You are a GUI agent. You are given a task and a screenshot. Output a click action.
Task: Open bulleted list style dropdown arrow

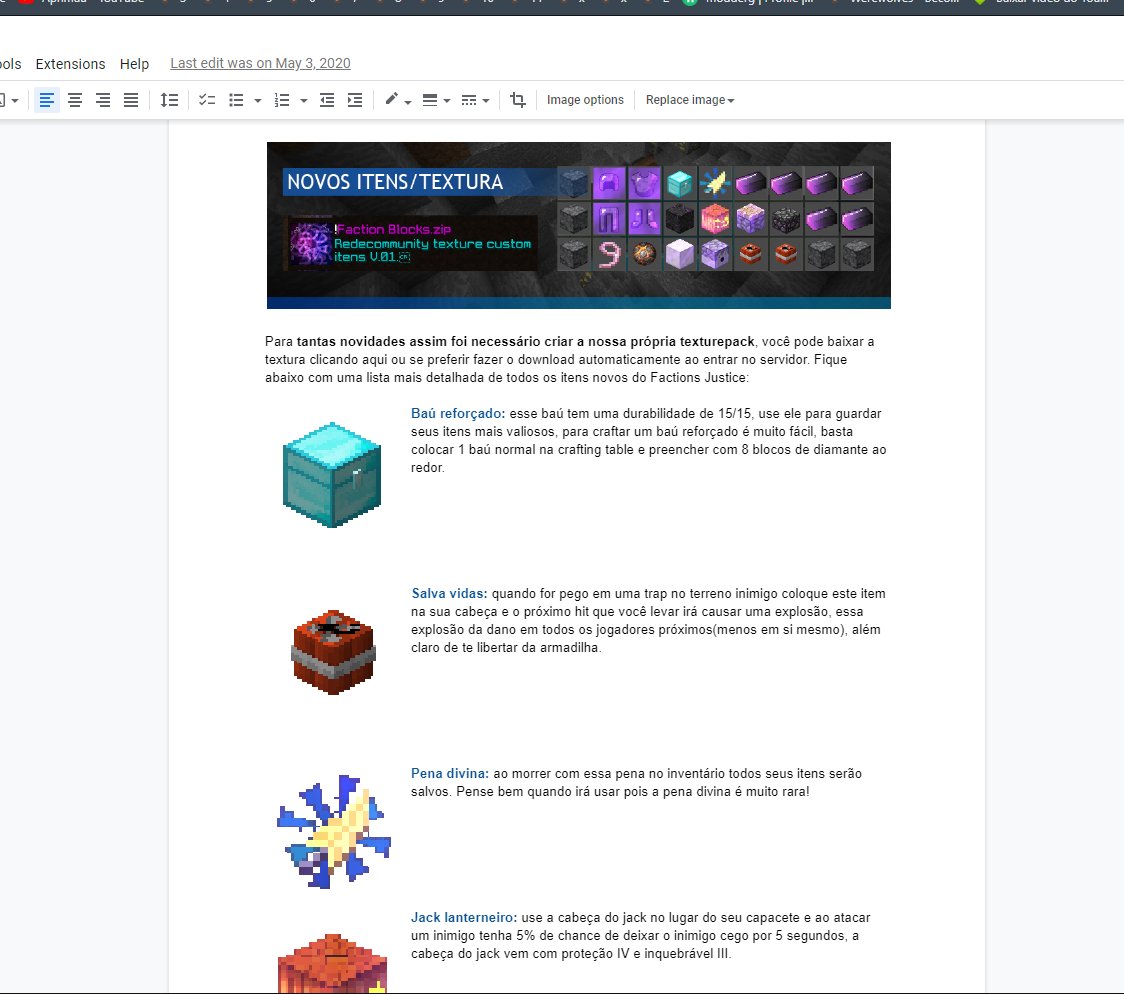257,101
